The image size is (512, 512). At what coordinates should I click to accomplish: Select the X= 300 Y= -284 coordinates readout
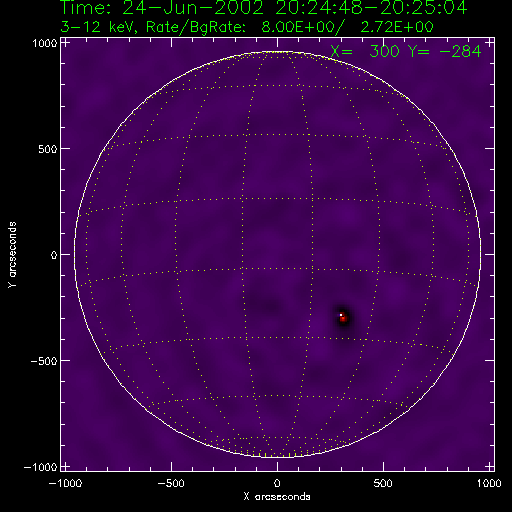point(406,52)
